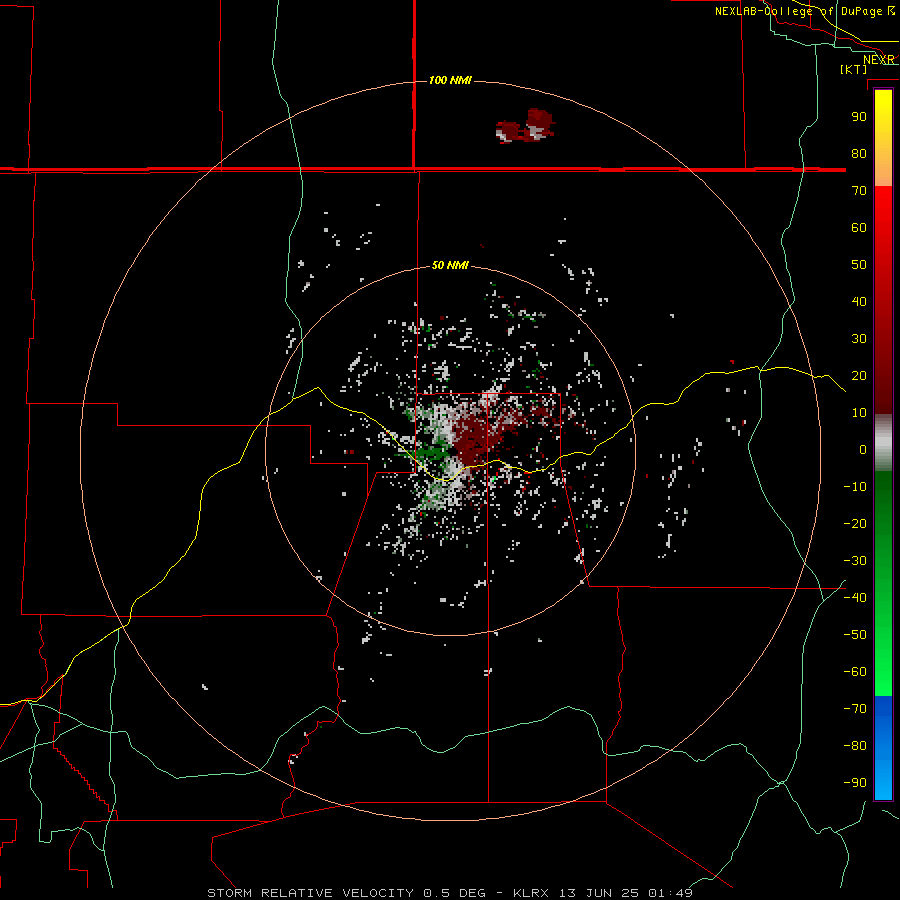The width and height of the screenshot is (900, 900).
Task: Click the 70 value on the color scale
Action: point(859,191)
